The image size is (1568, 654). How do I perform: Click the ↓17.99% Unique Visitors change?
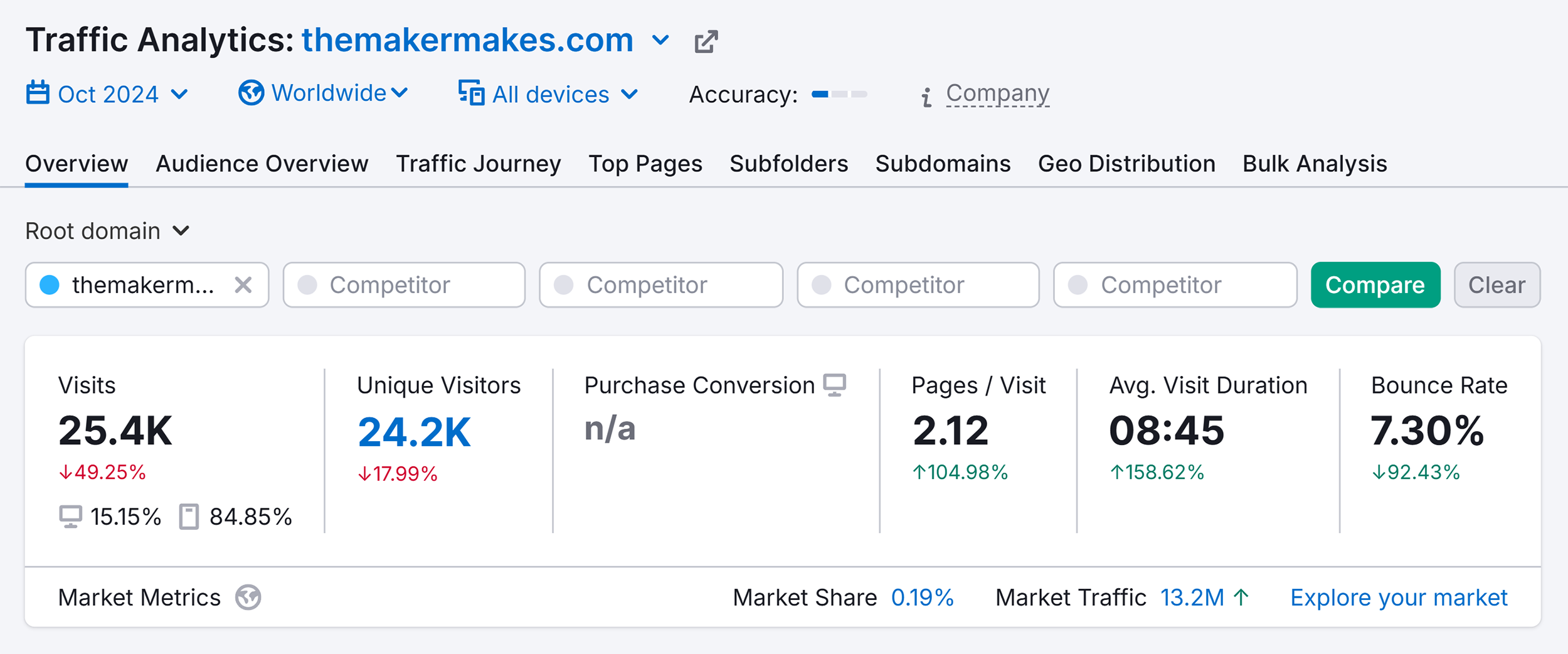398,474
